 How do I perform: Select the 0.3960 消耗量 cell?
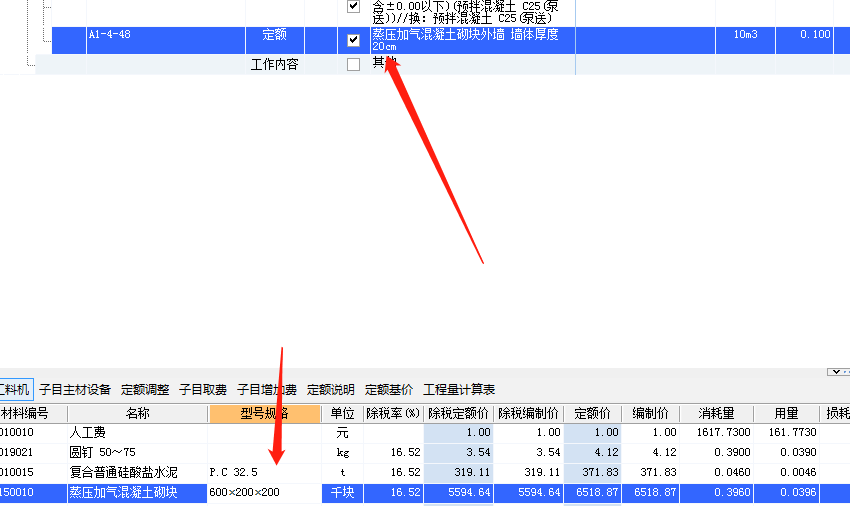coord(717,492)
